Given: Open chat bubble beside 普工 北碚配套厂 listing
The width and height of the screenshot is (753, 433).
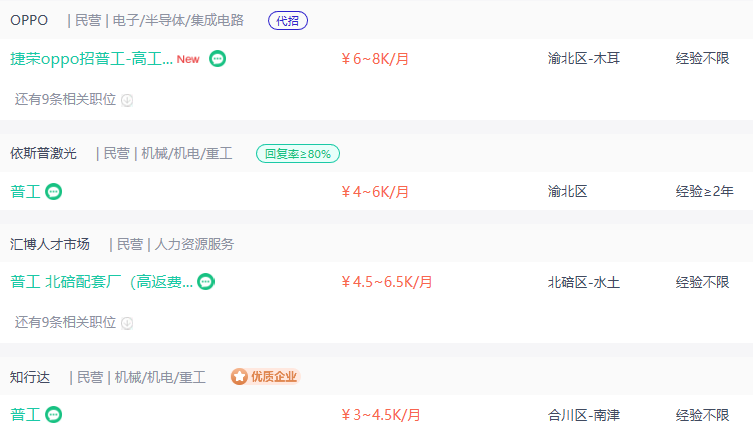Looking at the screenshot, I should 206,281.
